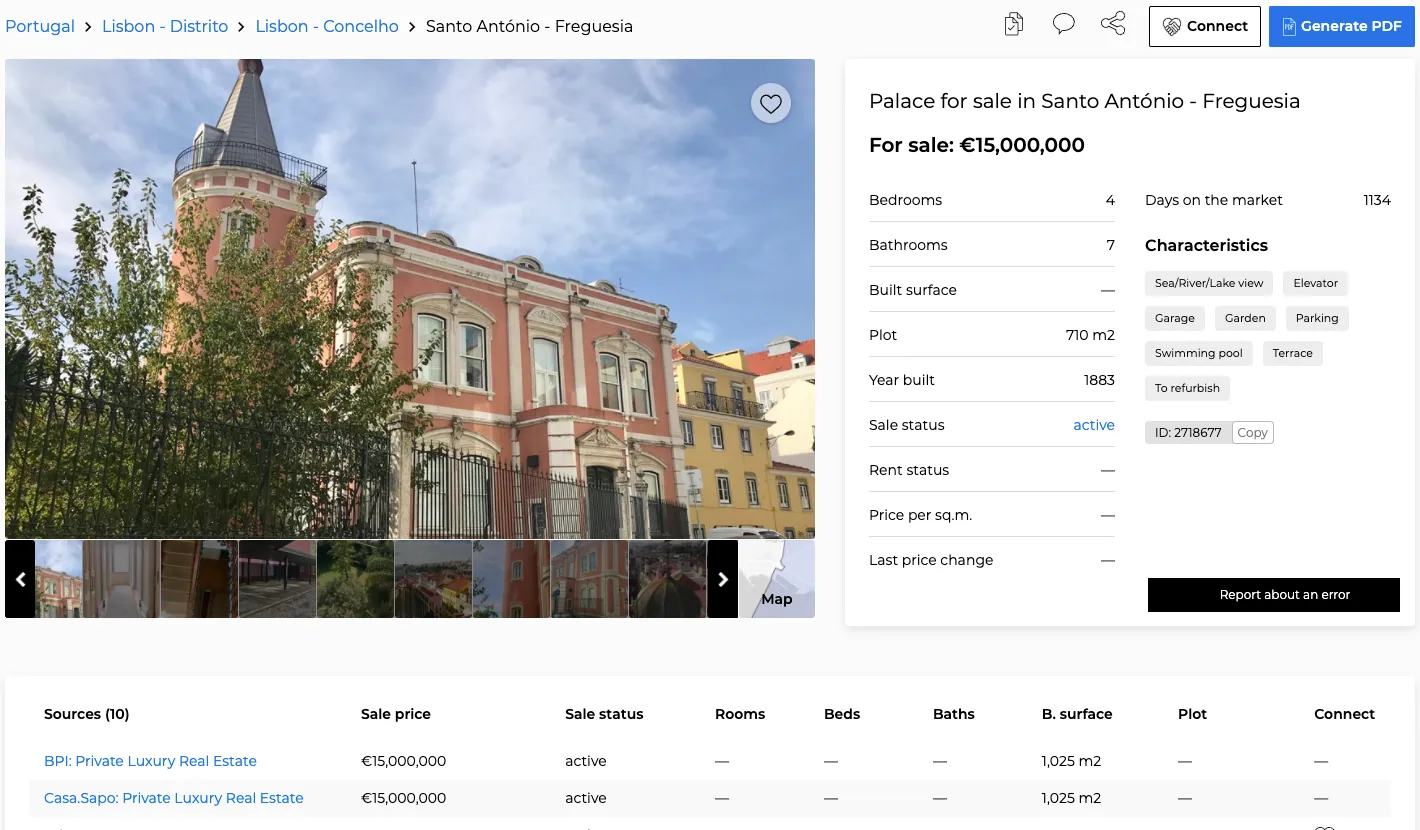The height and width of the screenshot is (830, 1420).
Task: Select the dome rooftop thumbnail
Action: pos(668,579)
